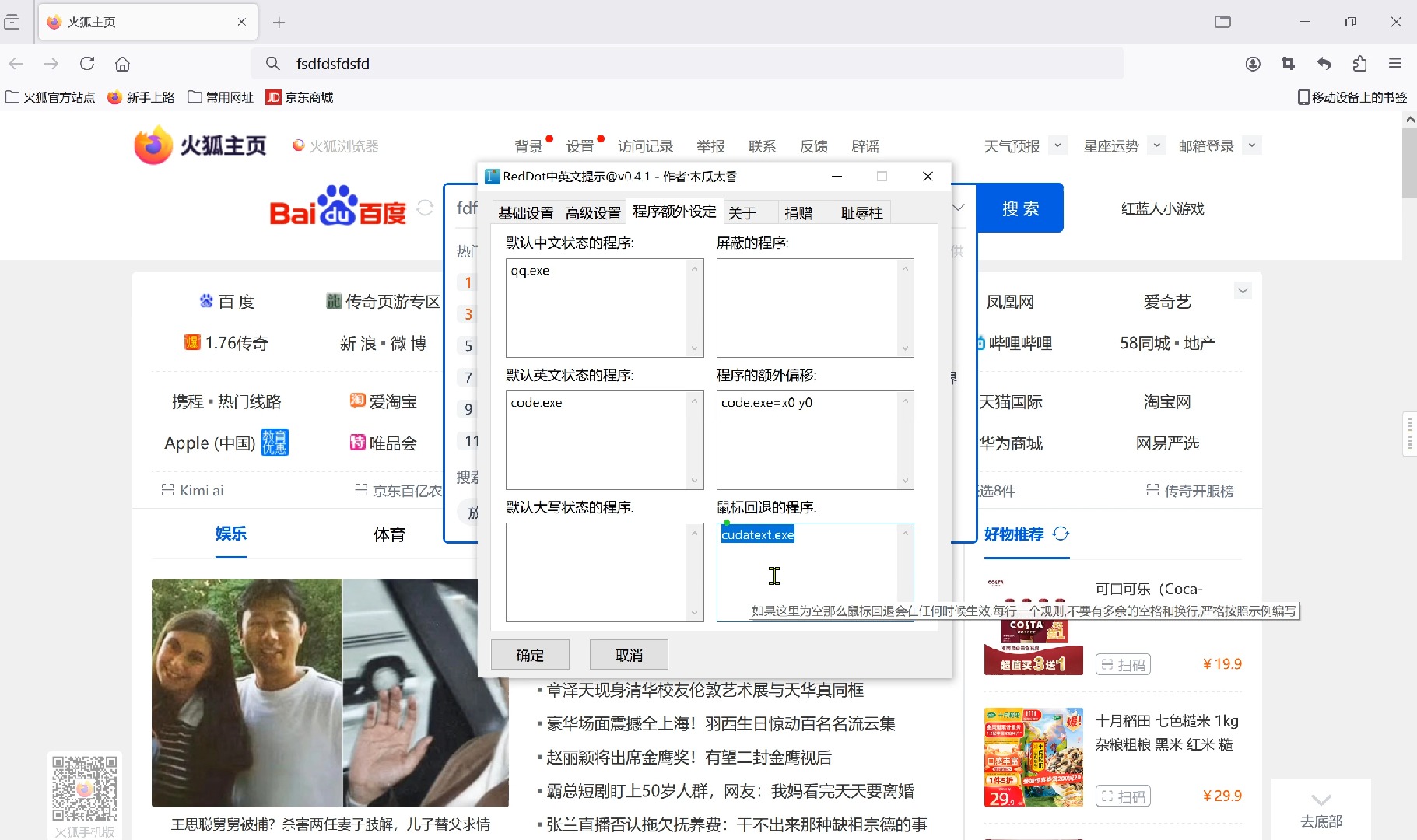1417x840 pixels.
Task: Open the 京东商城 bookmark
Action: tap(300, 97)
